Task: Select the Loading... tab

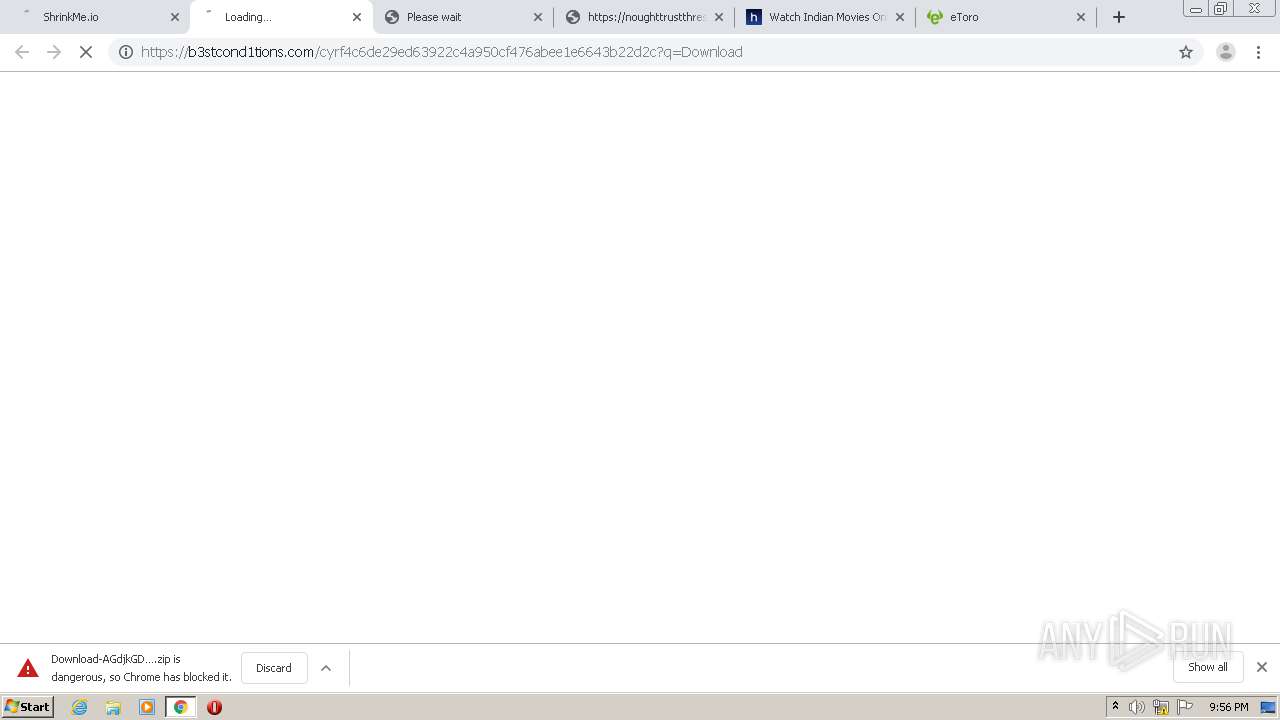Action: [x=281, y=17]
